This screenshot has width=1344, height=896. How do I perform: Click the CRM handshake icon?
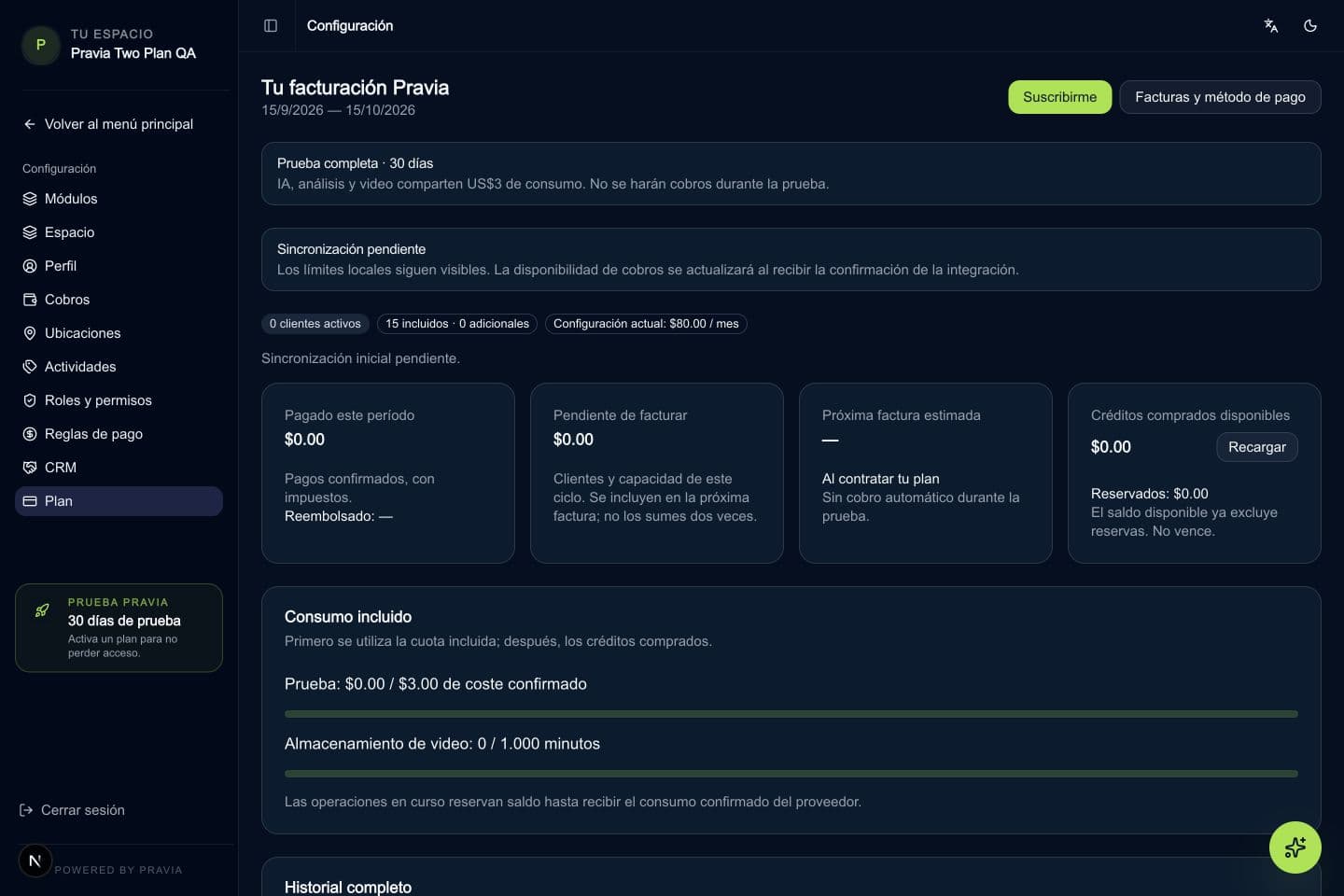click(x=30, y=468)
